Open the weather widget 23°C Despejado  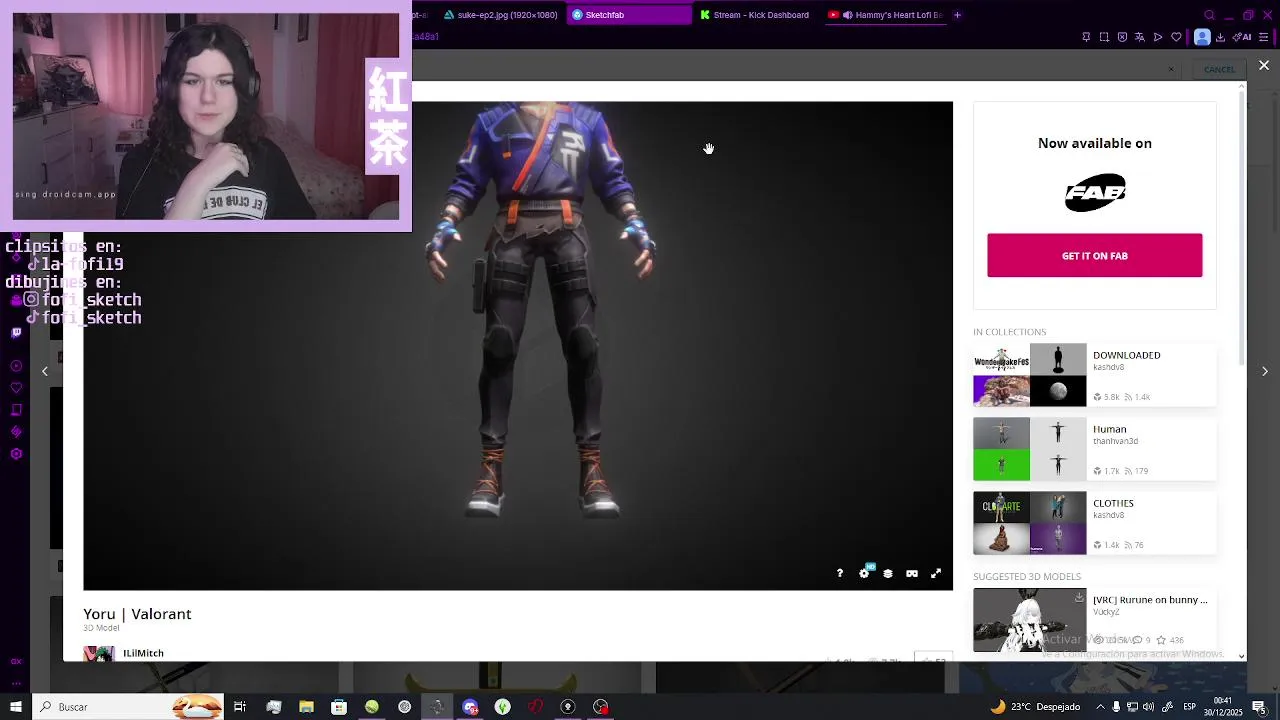pyautogui.click(x=1036, y=707)
